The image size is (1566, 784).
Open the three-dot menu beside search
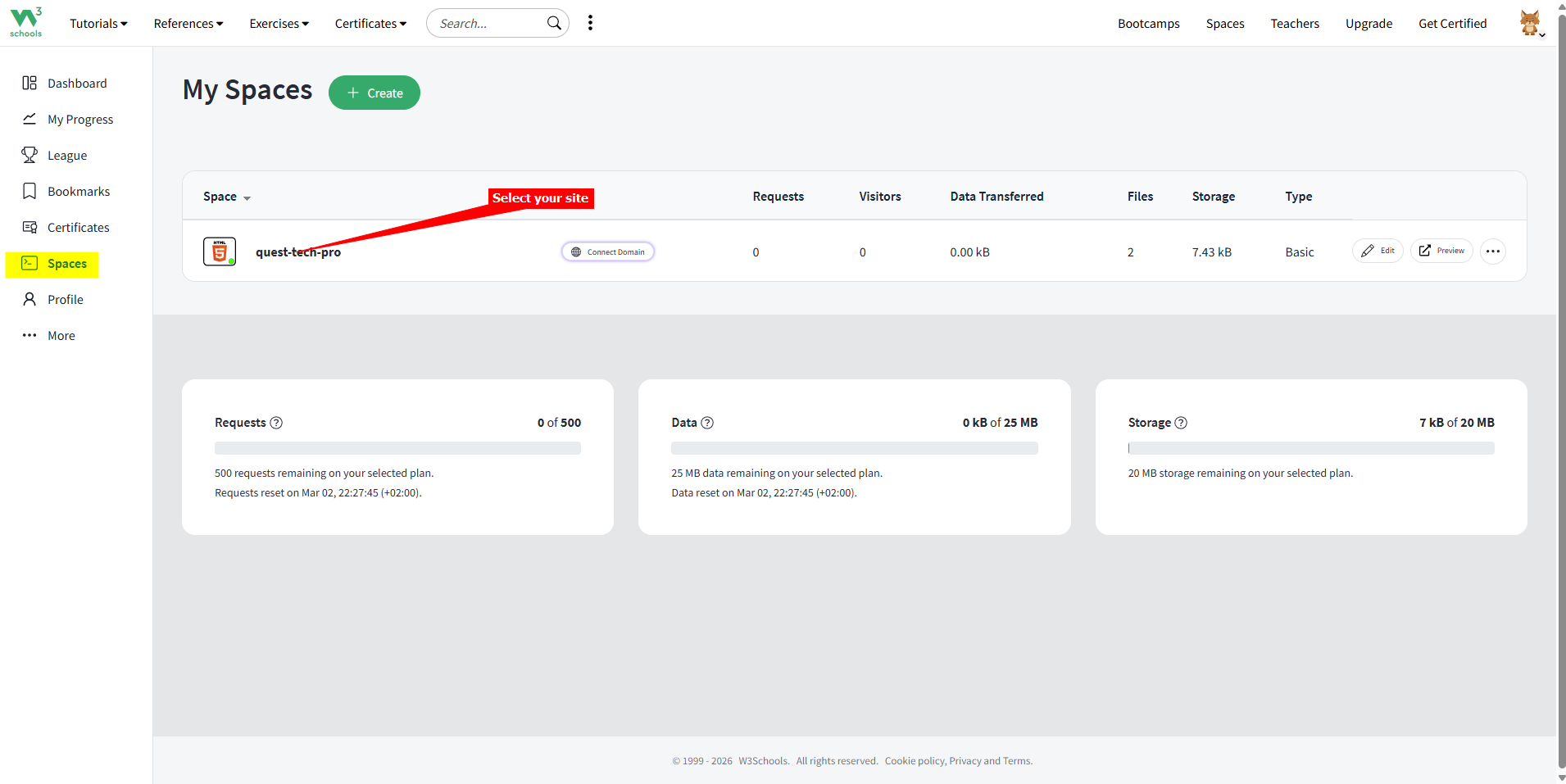[x=590, y=23]
